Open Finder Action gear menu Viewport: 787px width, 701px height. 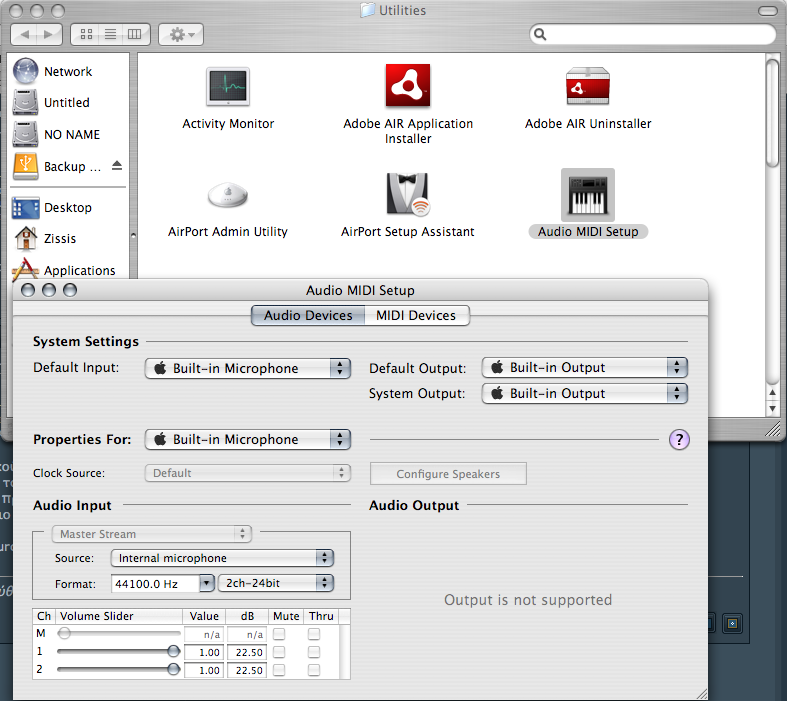(181, 34)
